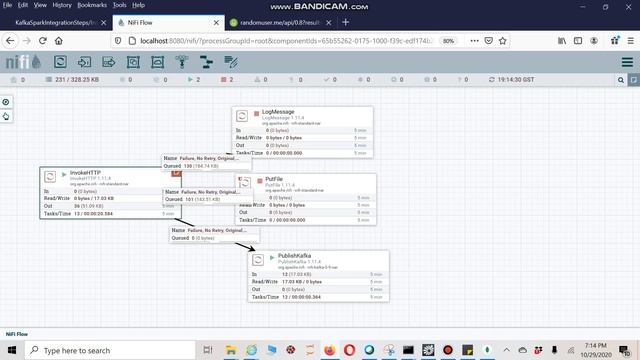Viewport: 640px width, 360px height.
Task: Click the InvokeHTTP processor icon
Action: [x=50, y=177]
